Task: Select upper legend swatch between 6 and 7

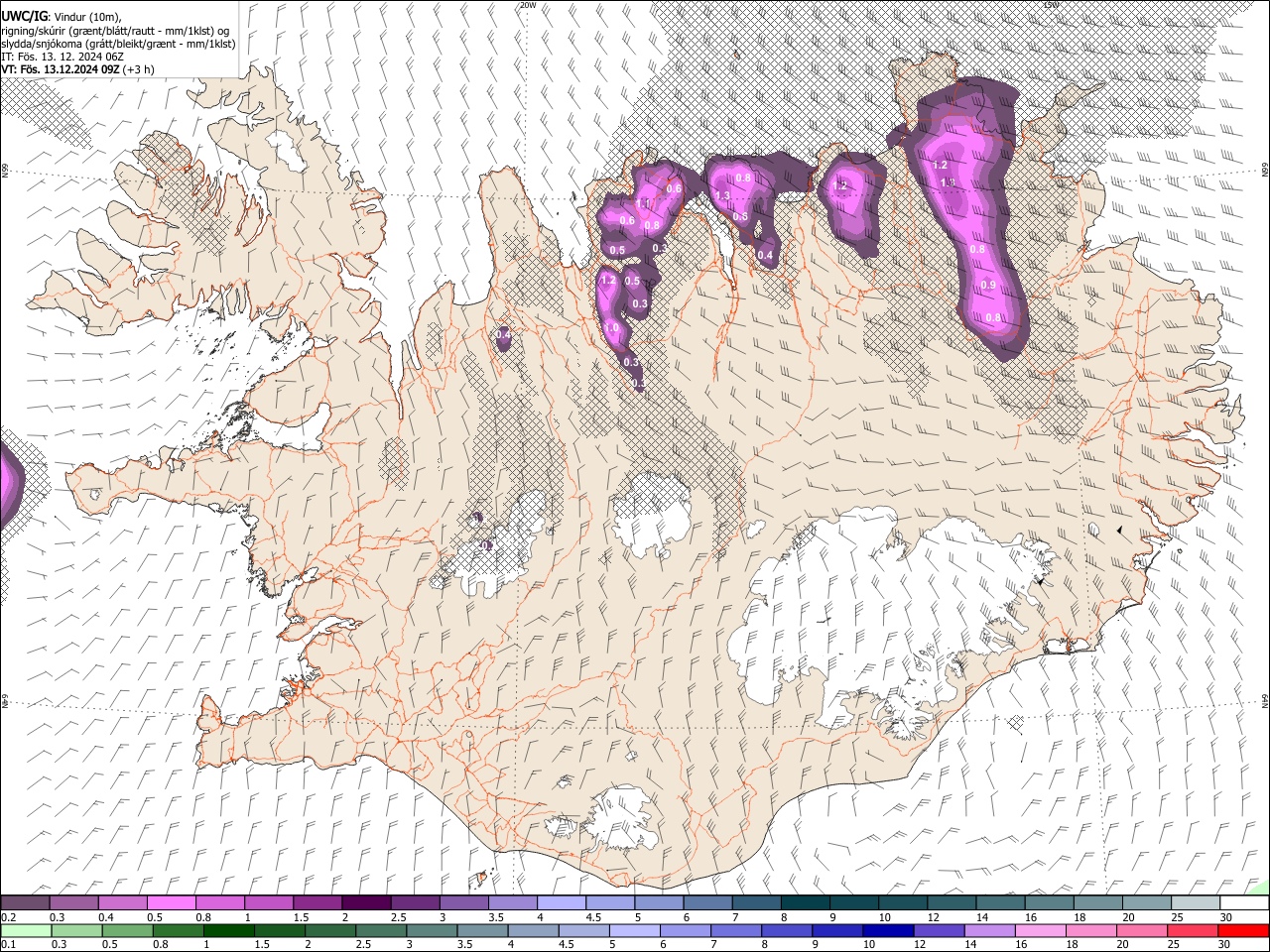Action: (707, 902)
